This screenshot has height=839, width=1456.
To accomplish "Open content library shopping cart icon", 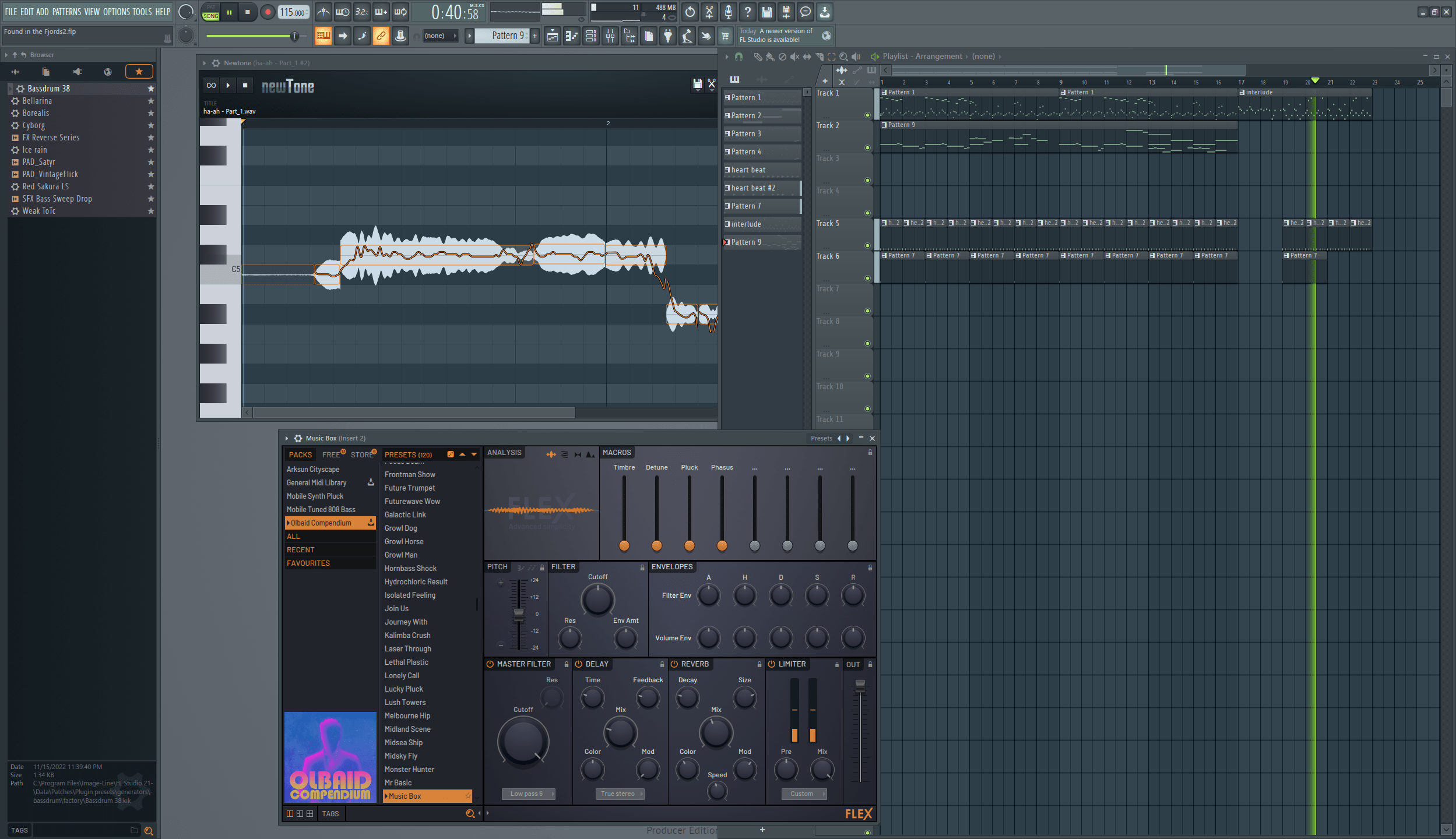I will point(725,36).
